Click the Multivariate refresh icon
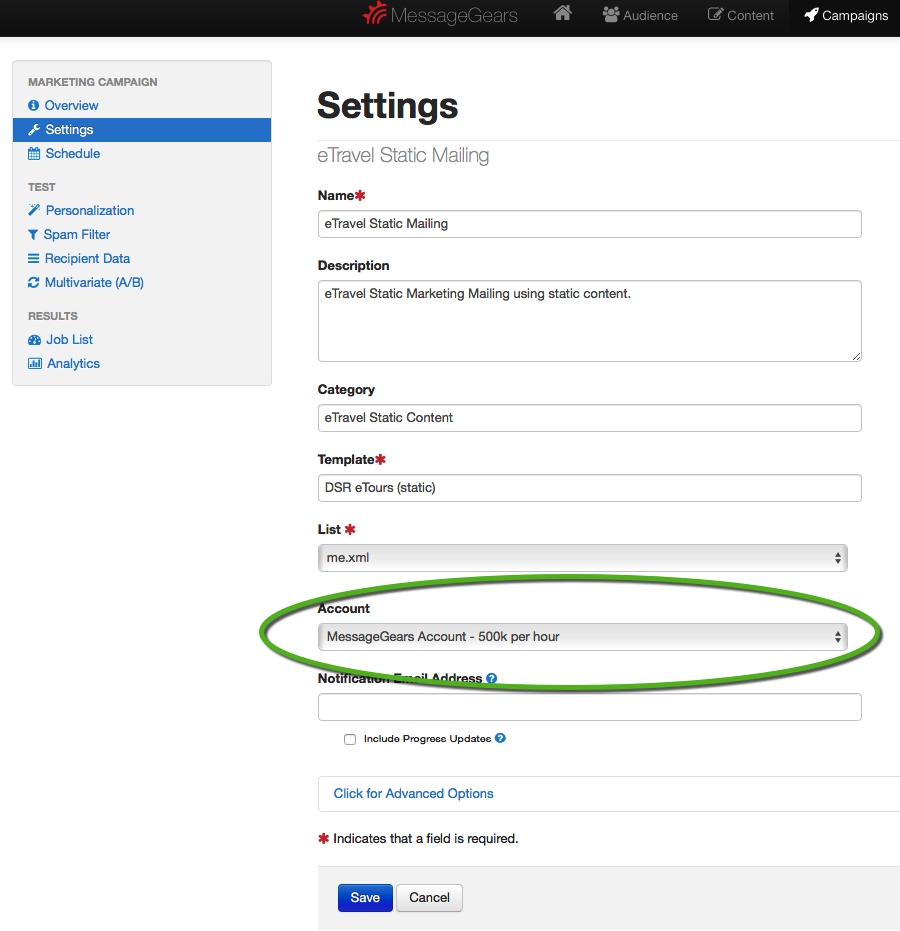This screenshot has height=931, width=900. (x=33, y=283)
